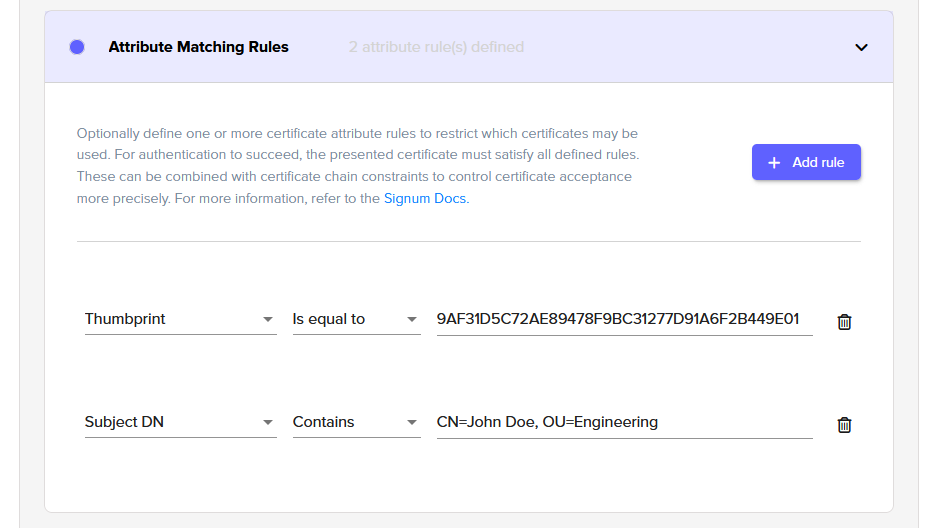Delete the Thumbprint rule with trash icon
This screenshot has height=528, width=937.
click(844, 322)
